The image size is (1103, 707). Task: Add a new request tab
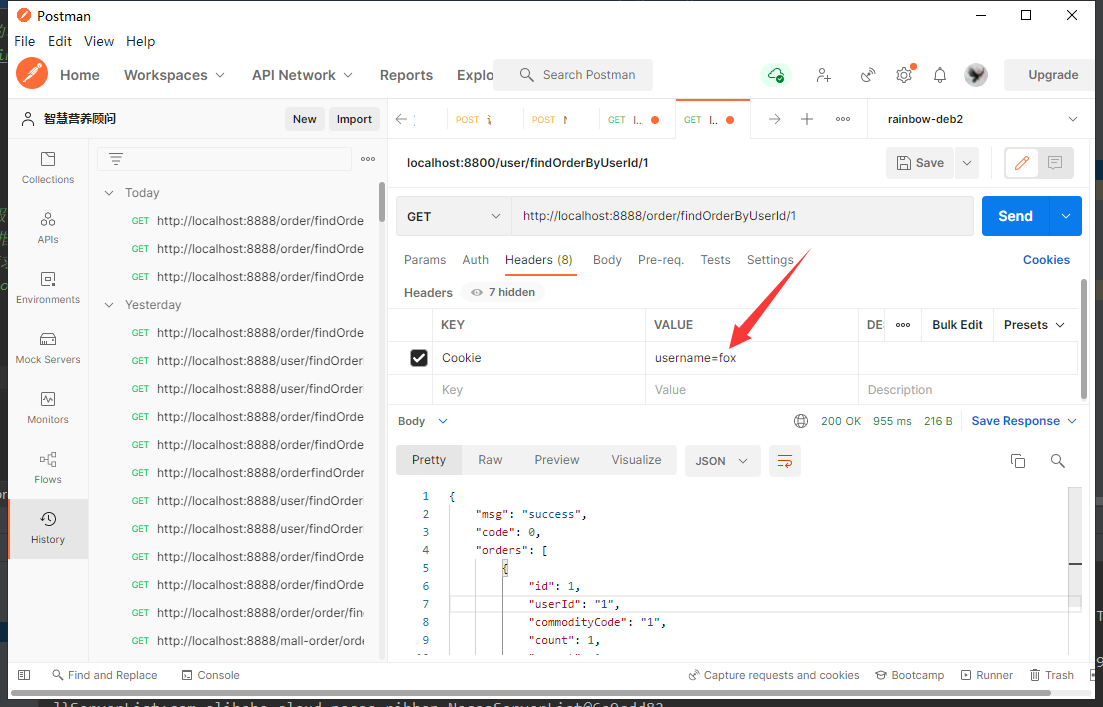(807, 119)
